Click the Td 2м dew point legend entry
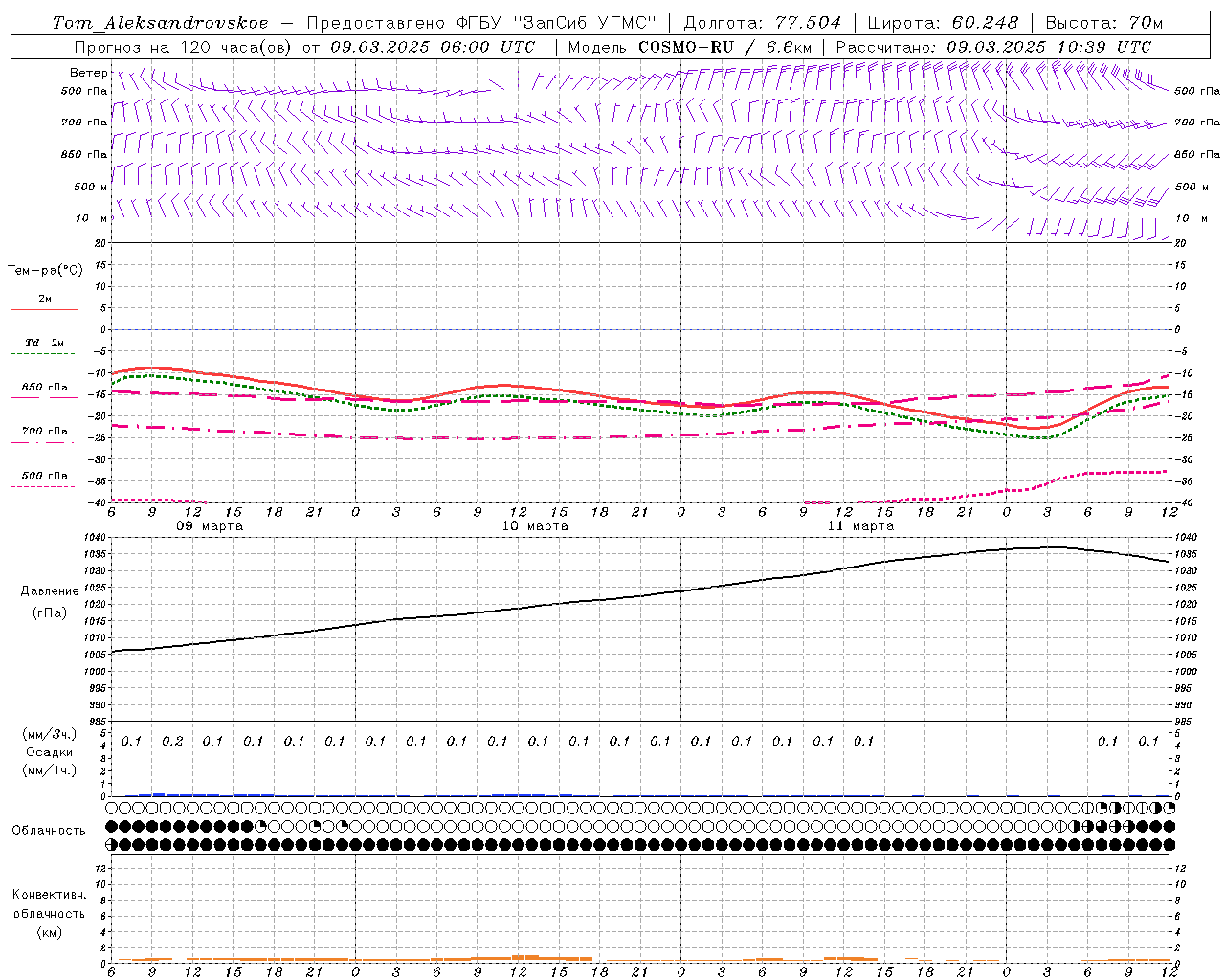 coord(45,343)
